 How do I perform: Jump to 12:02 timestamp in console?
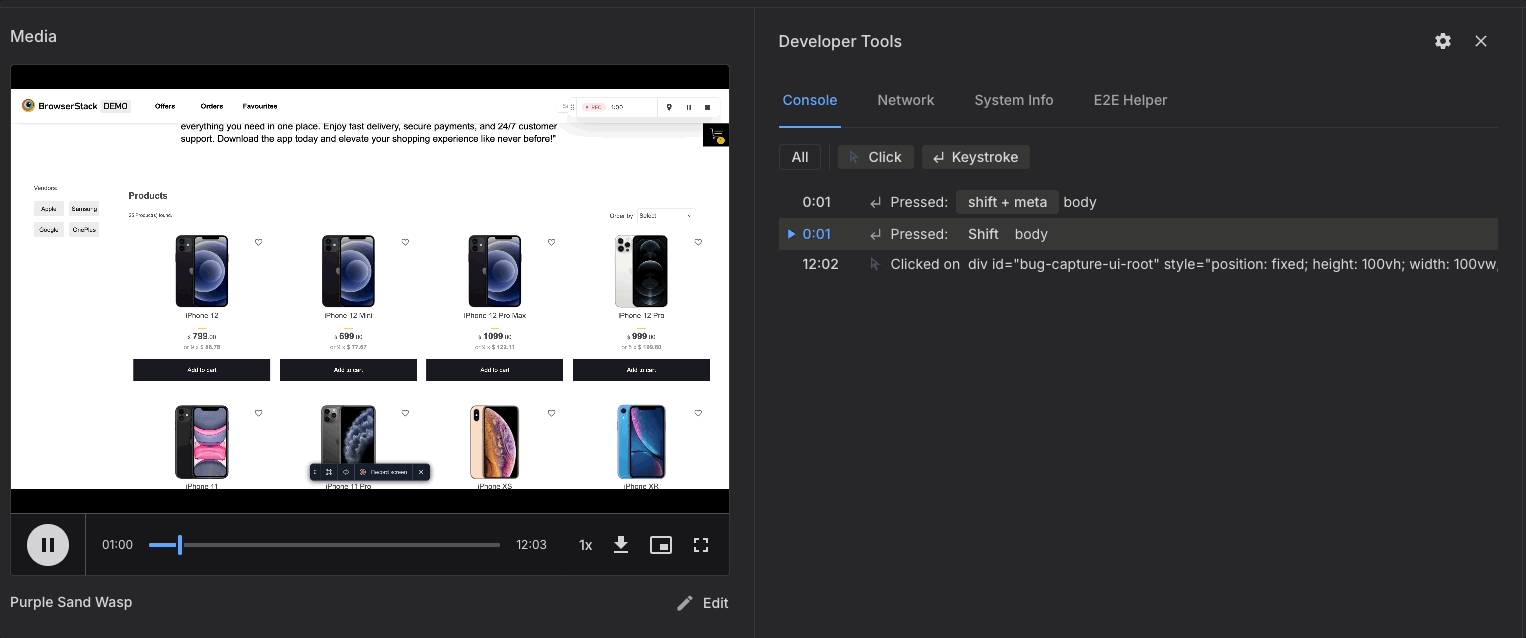(820, 265)
